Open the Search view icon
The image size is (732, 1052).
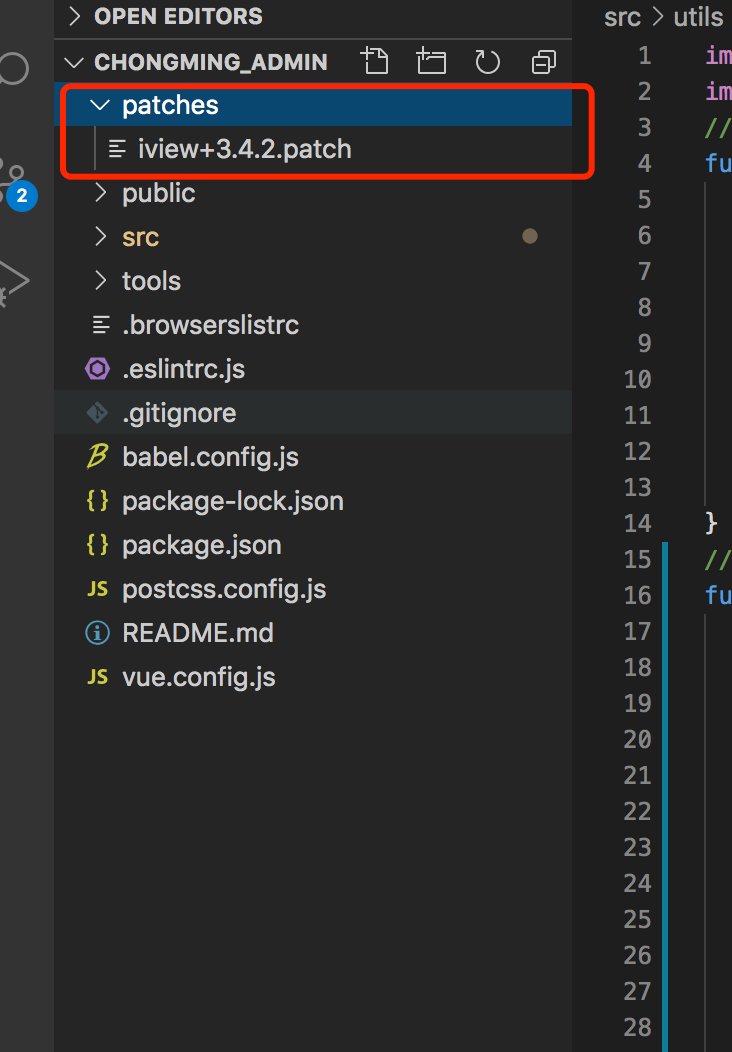tap(12, 70)
